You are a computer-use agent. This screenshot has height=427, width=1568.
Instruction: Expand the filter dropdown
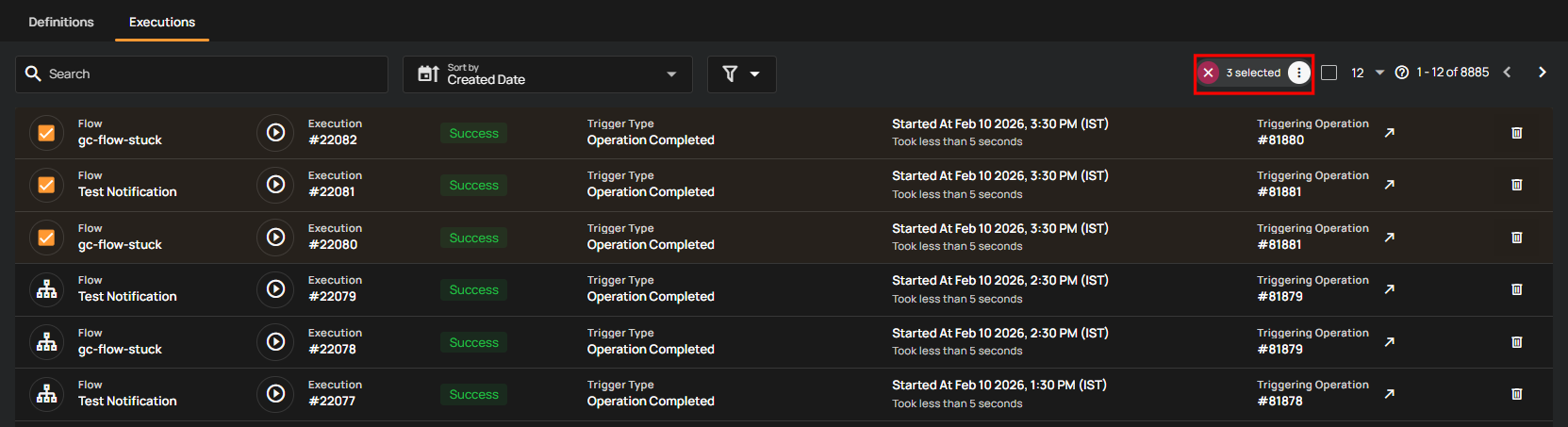[x=741, y=74]
